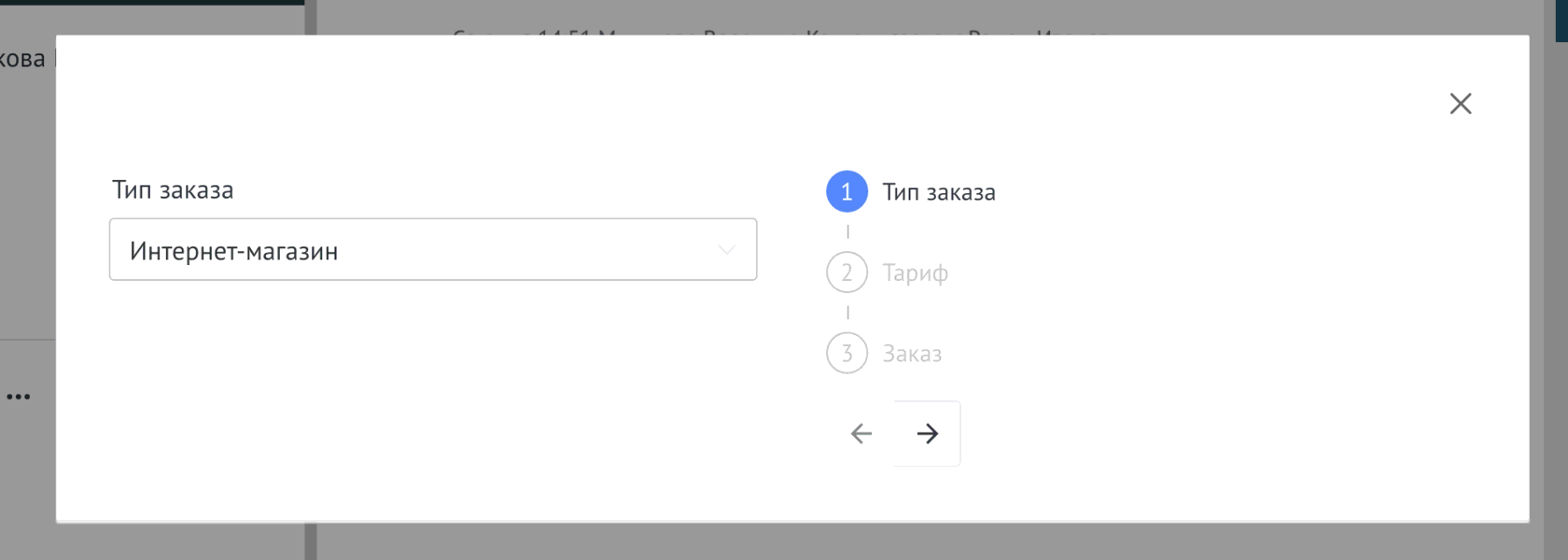Click the step 3 circle icon

click(847, 354)
